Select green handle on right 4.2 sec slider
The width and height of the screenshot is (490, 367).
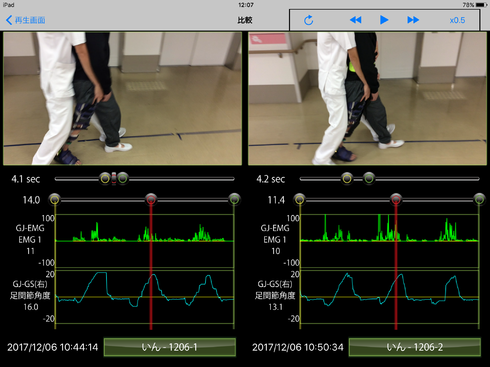(x=369, y=179)
